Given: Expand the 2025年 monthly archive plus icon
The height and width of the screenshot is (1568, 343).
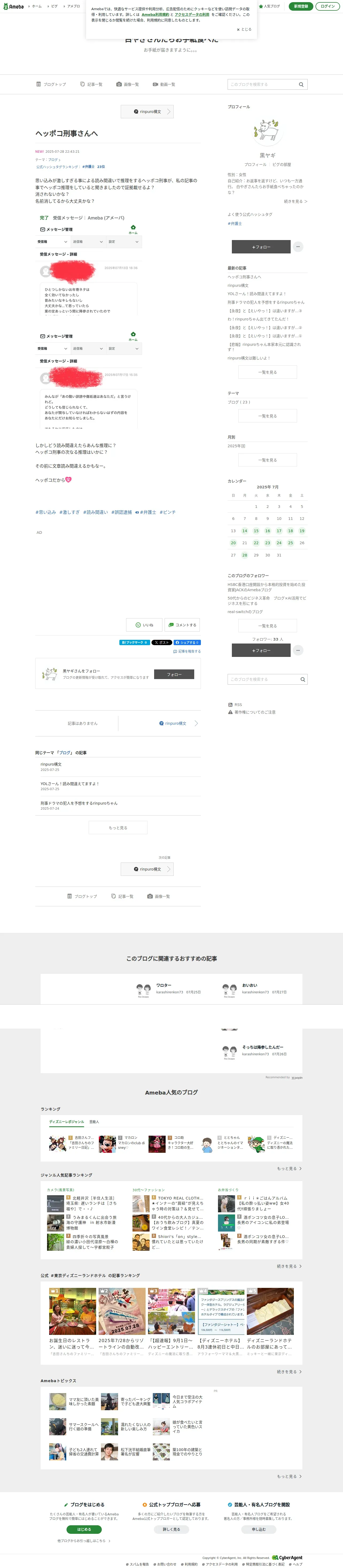Looking at the screenshot, I should point(244,446).
